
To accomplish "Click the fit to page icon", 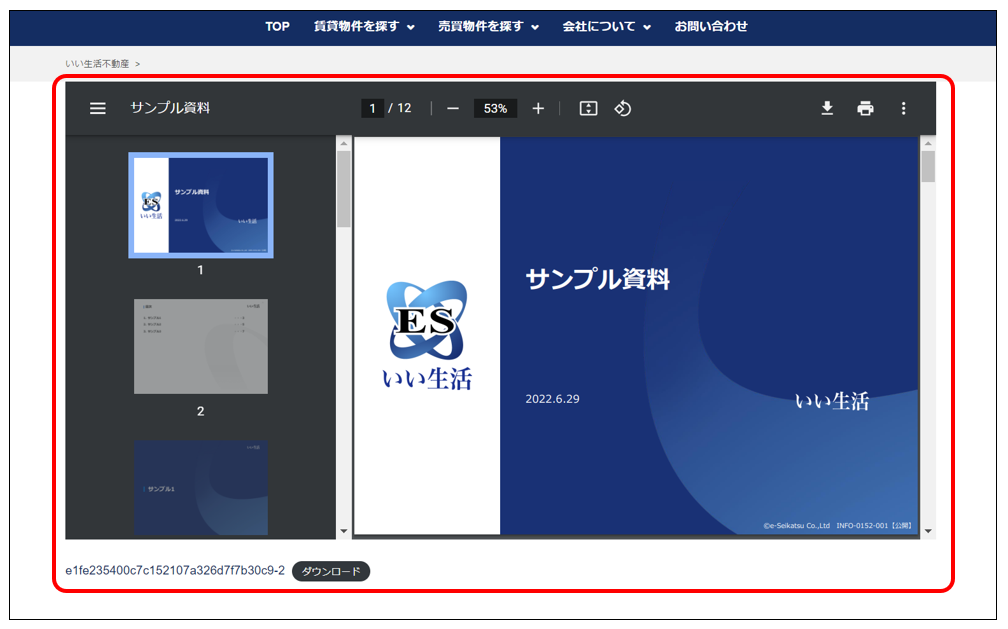I will [588, 108].
